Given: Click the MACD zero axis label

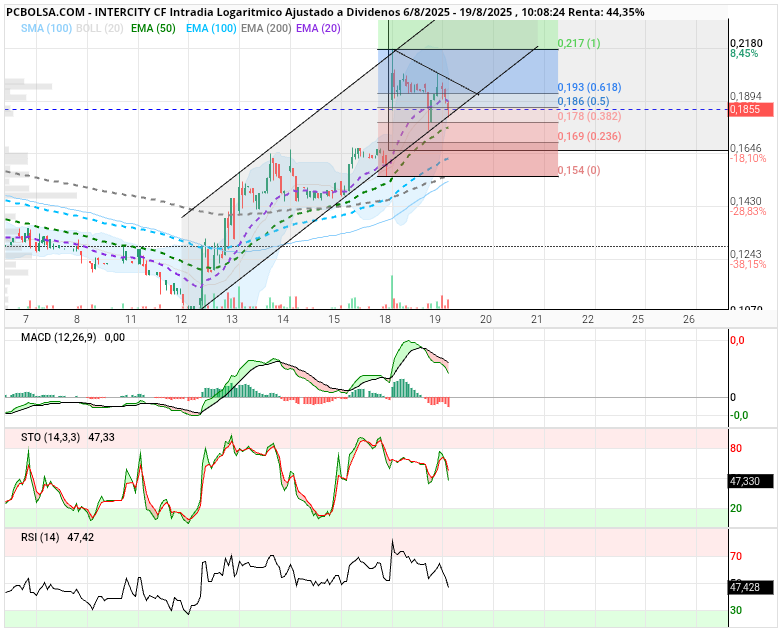Looking at the screenshot, I should [x=733, y=398].
